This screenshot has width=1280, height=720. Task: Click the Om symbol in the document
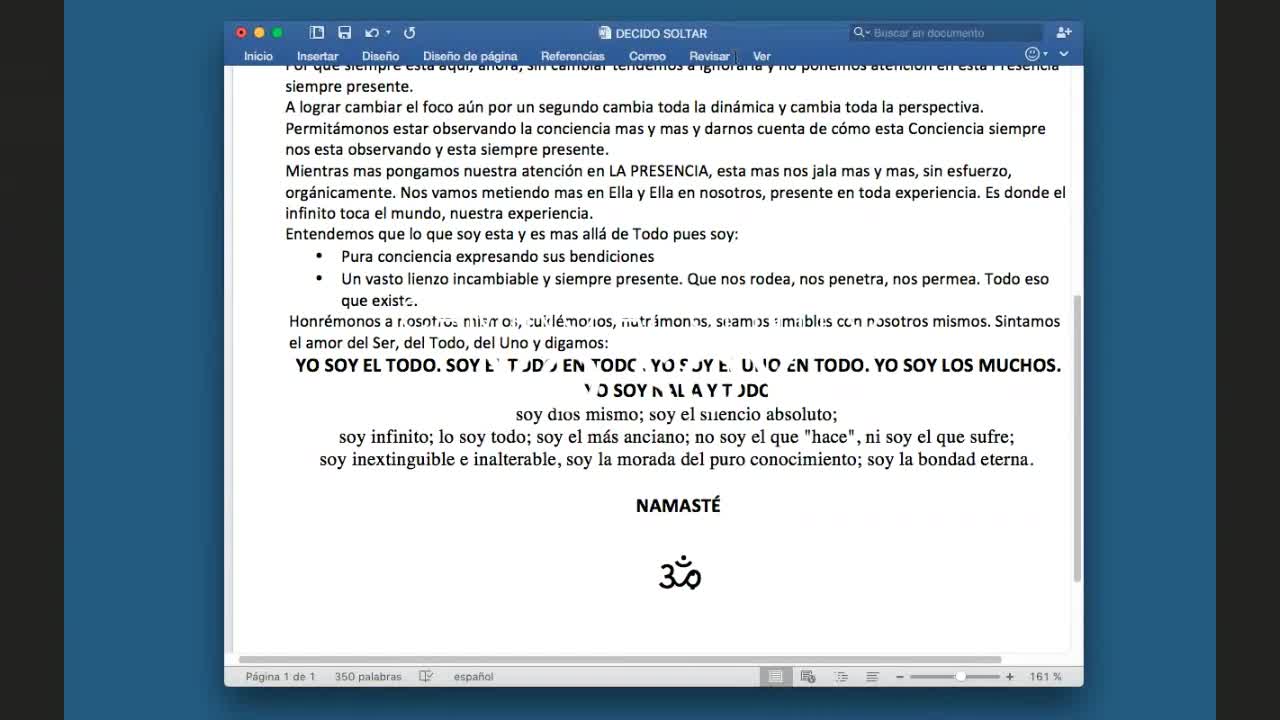(x=680, y=573)
